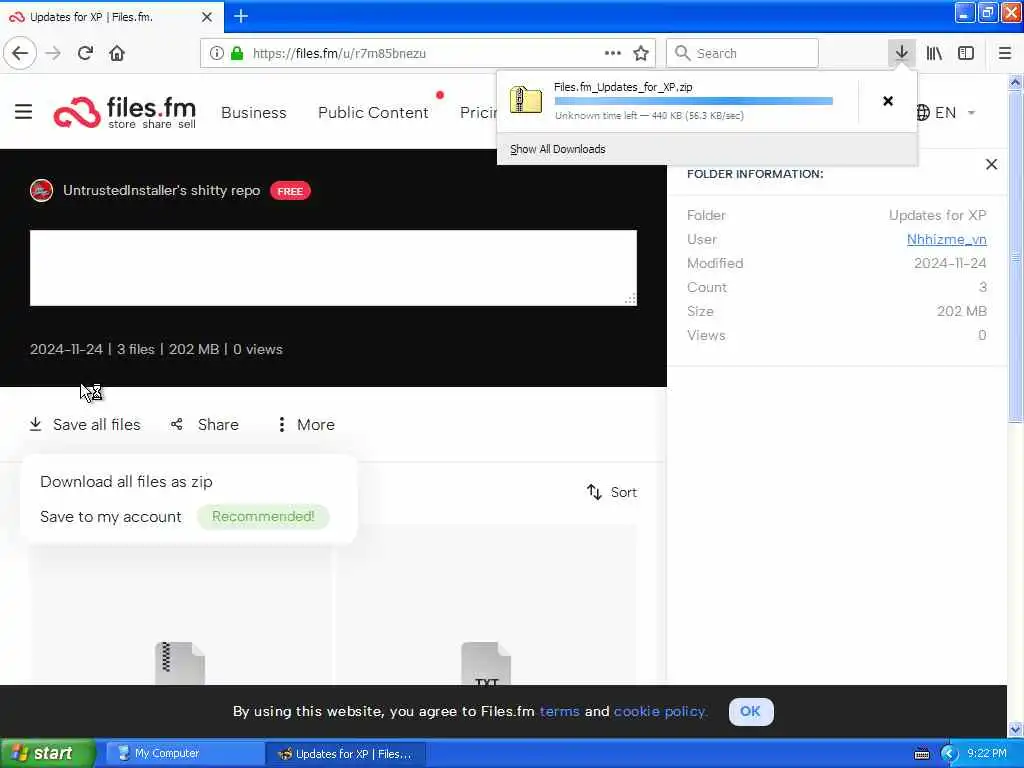The width and height of the screenshot is (1024, 768).
Task: Reload the current page
Action: point(85,53)
